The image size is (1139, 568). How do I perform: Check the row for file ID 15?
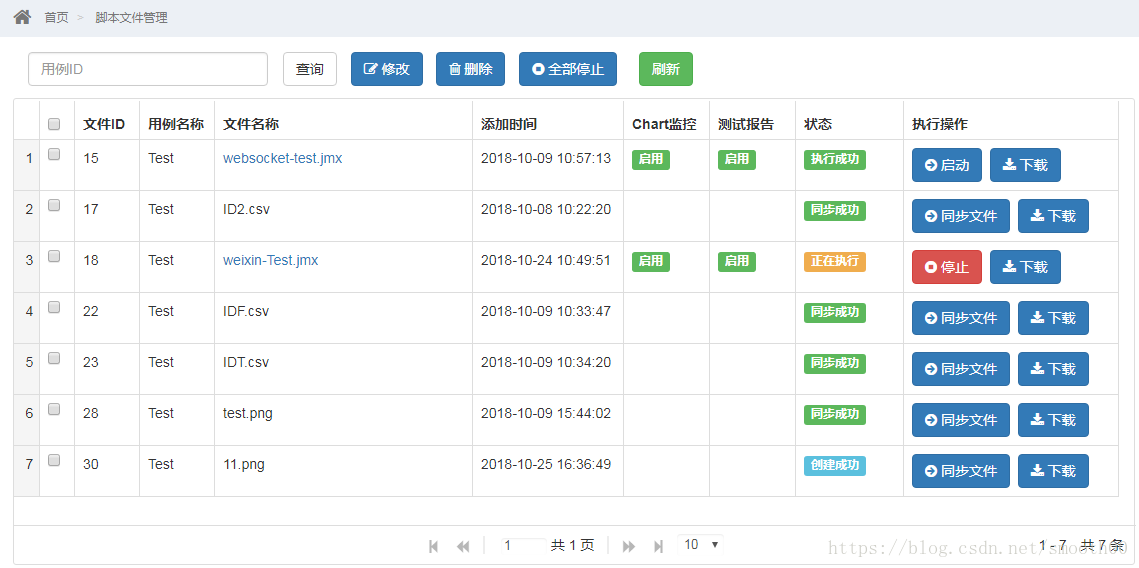tap(54, 154)
